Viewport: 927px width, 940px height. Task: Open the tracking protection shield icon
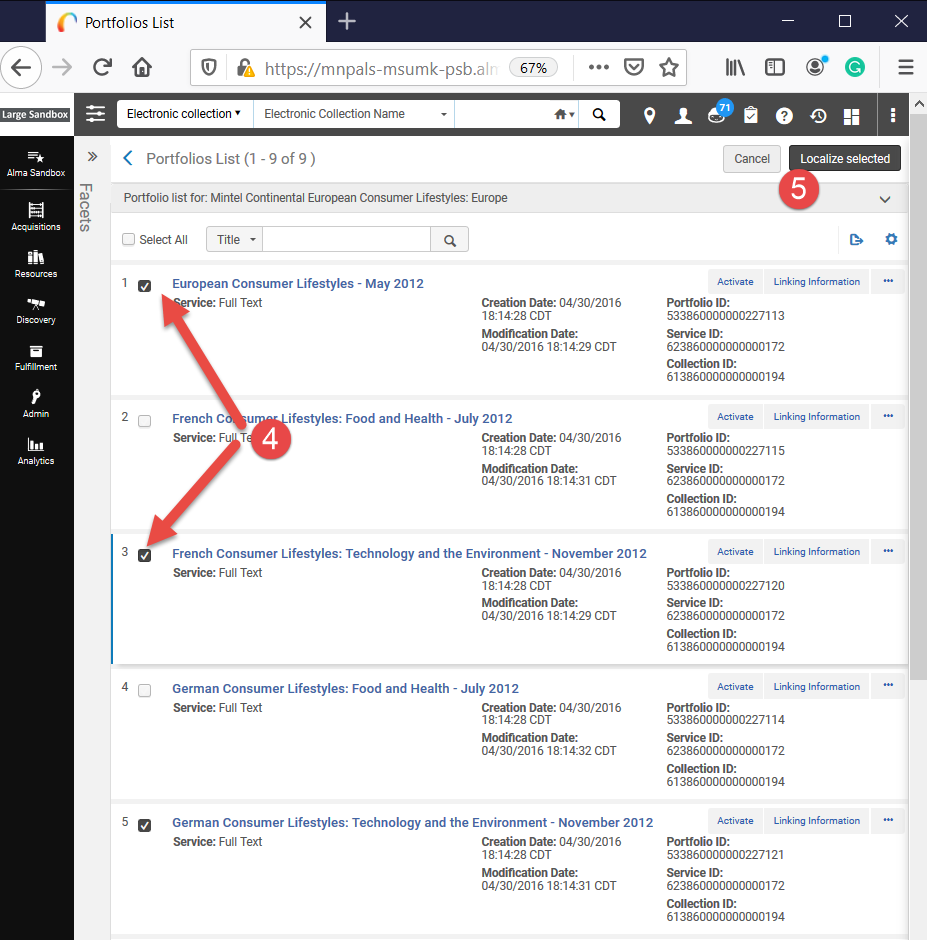(x=209, y=67)
